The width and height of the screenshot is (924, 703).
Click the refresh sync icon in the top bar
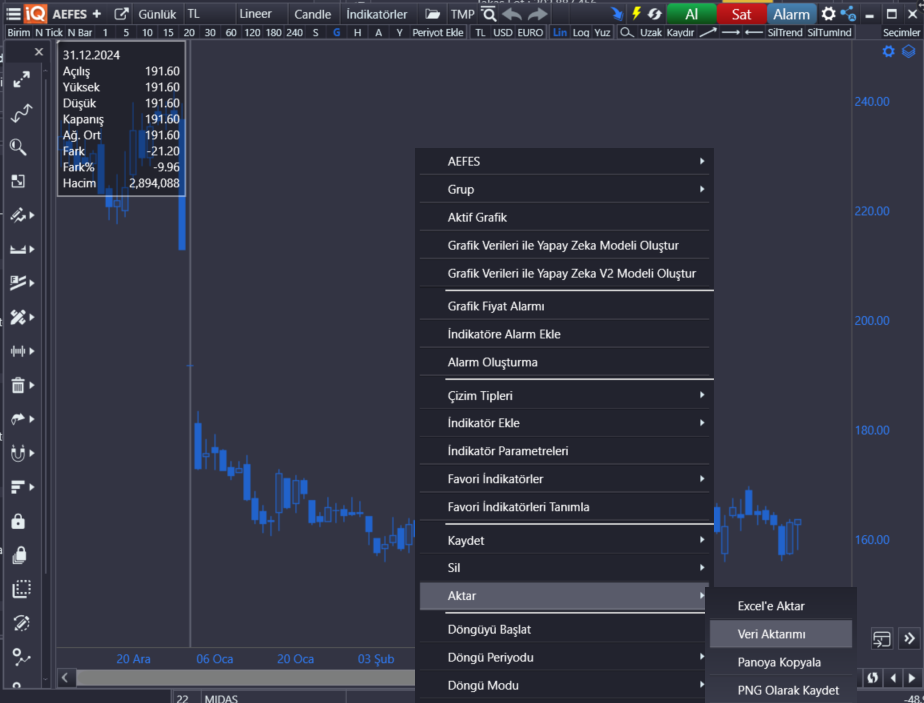tap(655, 14)
